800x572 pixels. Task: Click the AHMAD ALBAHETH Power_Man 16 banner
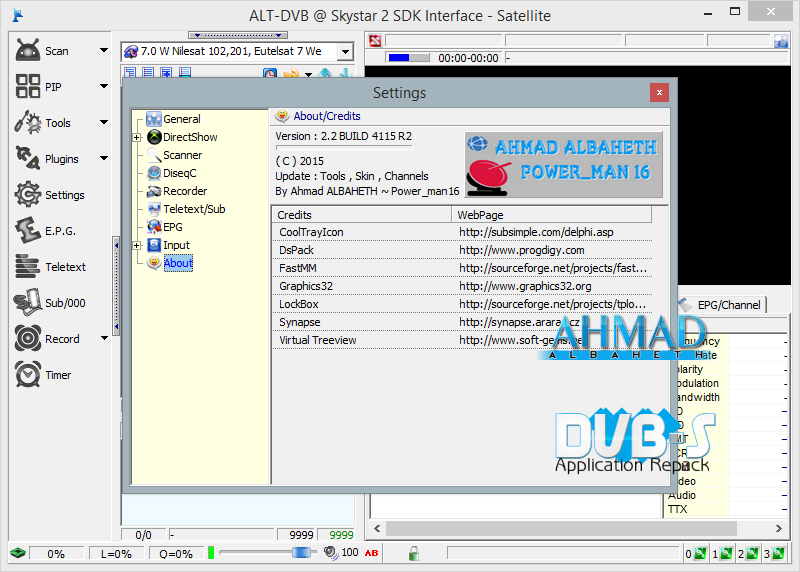[x=564, y=165]
